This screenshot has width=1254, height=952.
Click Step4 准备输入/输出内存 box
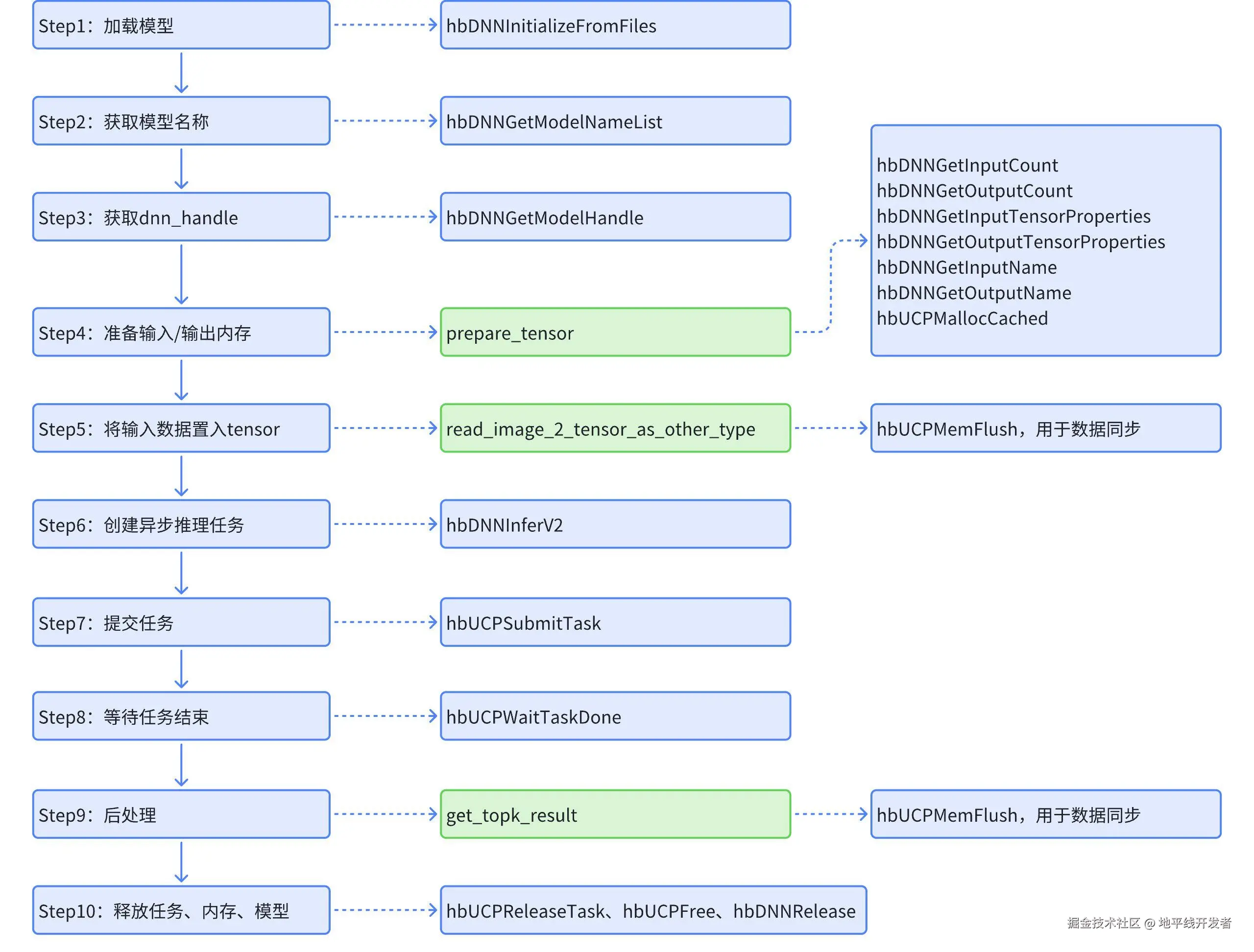point(181,333)
